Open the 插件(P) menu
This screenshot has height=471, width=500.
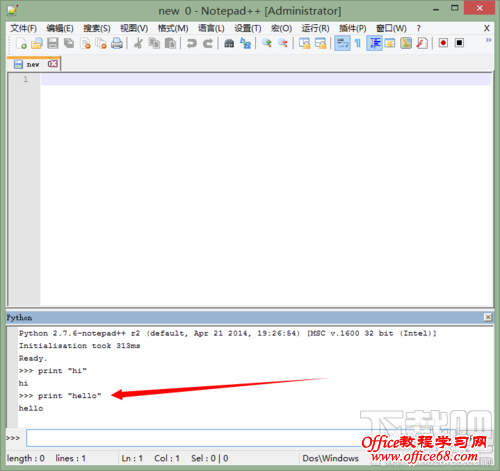click(353, 28)
